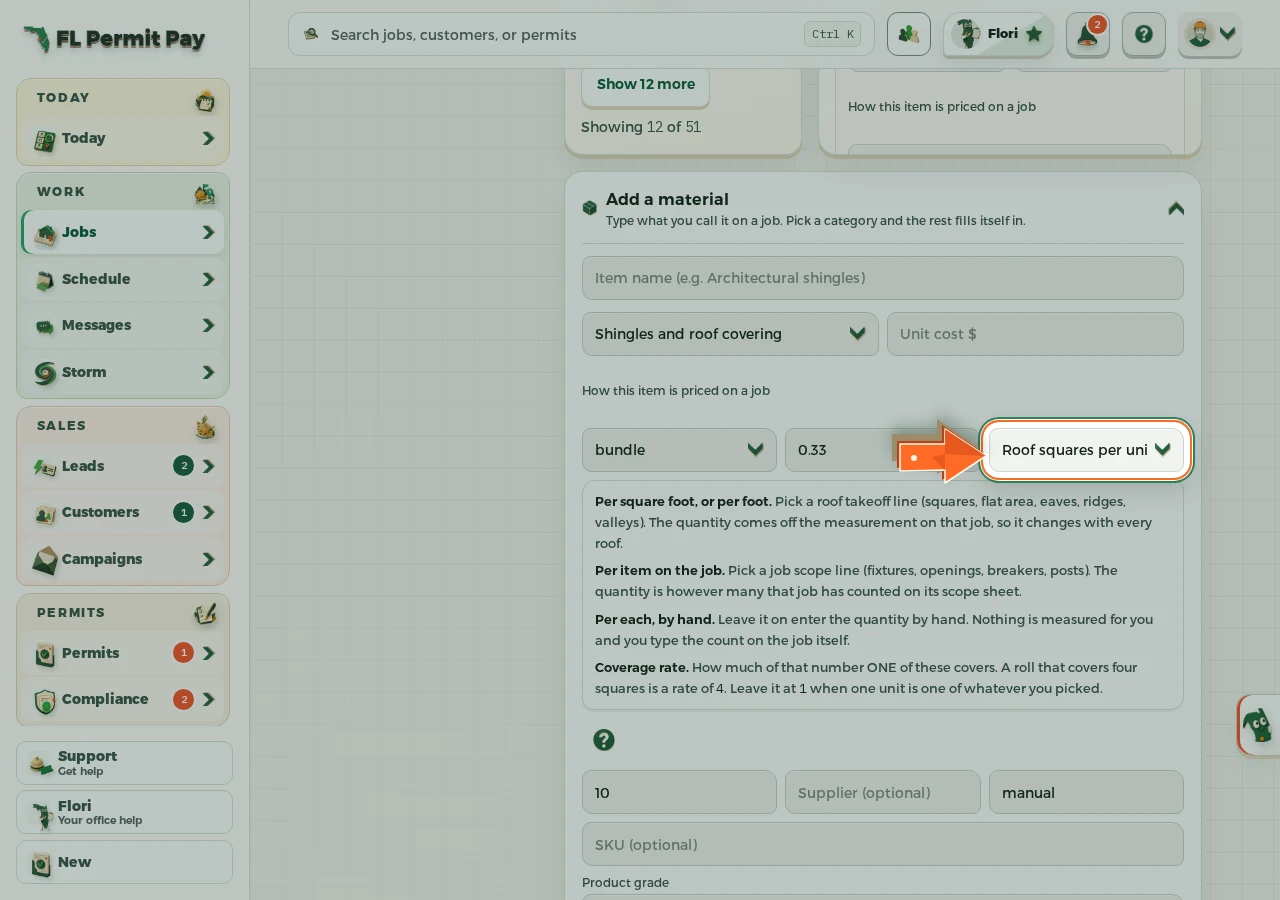Image resolution: width=1280 pixels, height=900 pixels.
Task: Click the New button in sidebar
Action: (x=124, y=862)
